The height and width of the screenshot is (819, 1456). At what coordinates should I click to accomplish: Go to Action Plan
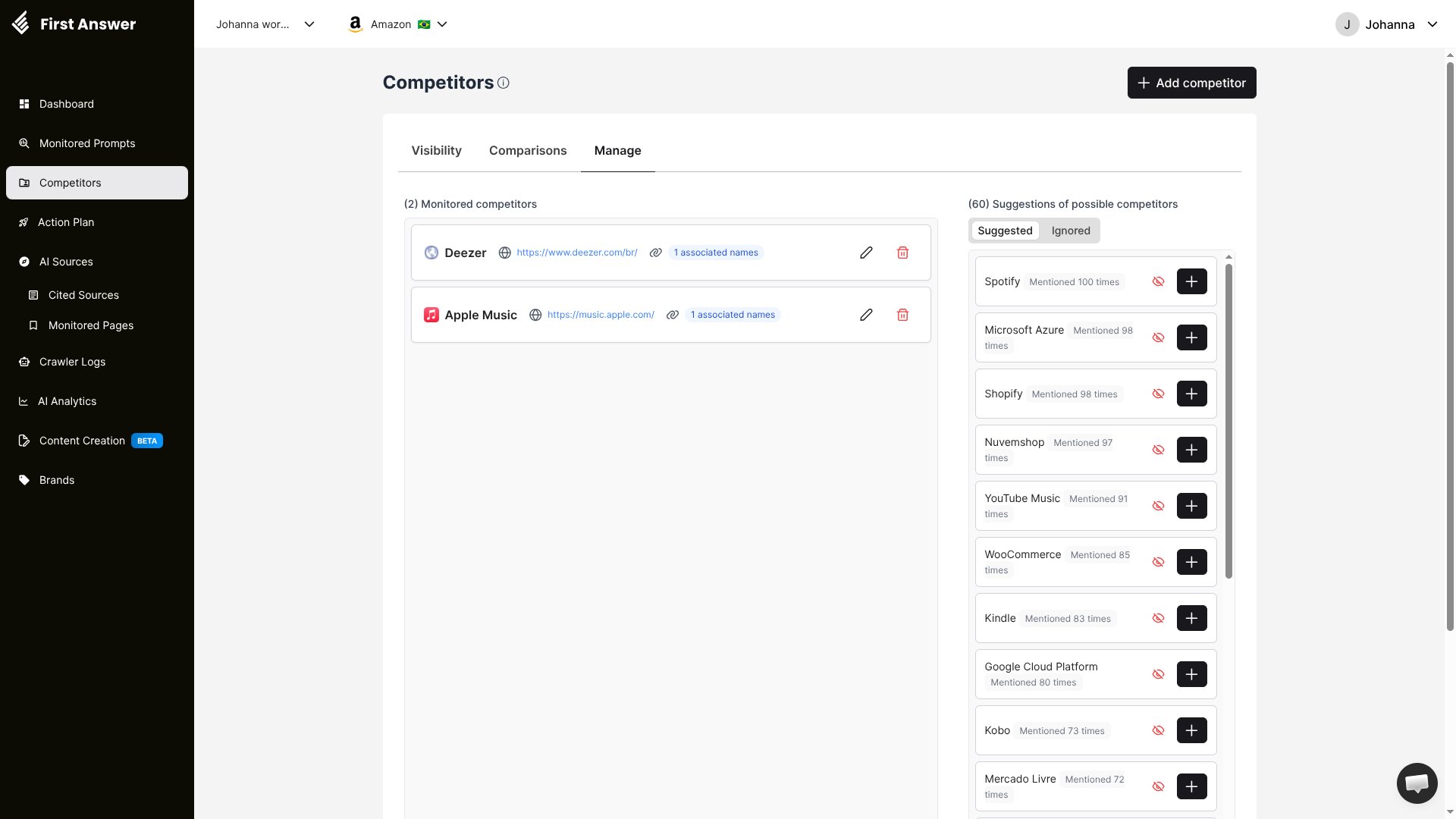pyautogui.click(x=97, y=222)
